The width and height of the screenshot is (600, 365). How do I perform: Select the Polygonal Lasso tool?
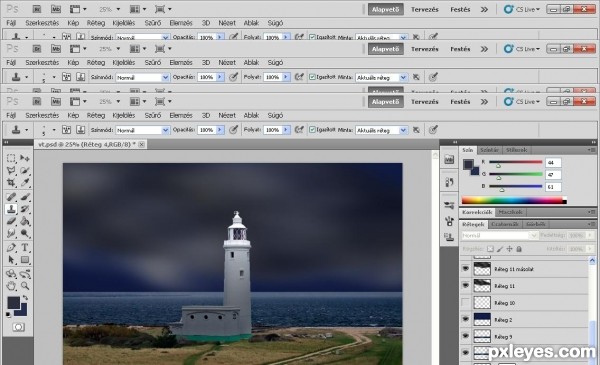coord(11,171)
